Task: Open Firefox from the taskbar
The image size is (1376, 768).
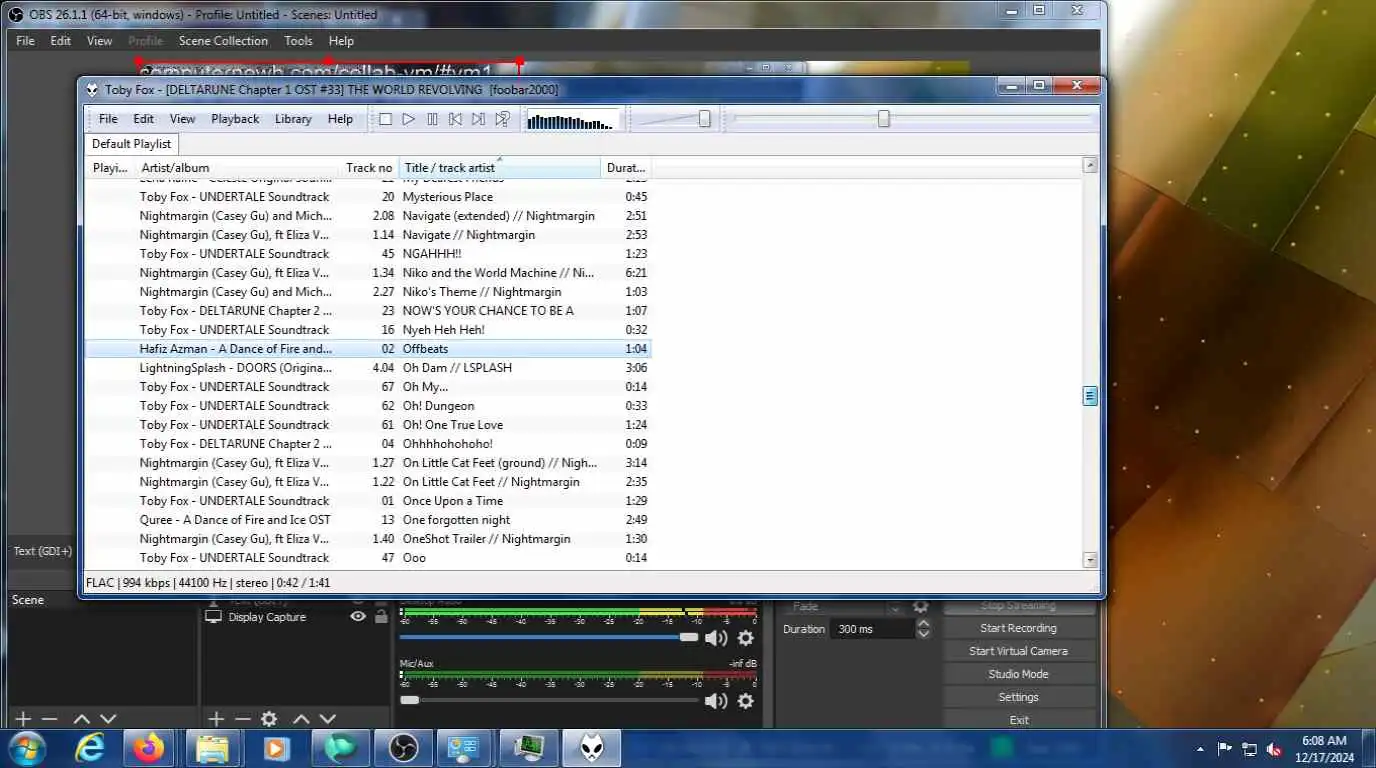Action: tap(150, 748)
